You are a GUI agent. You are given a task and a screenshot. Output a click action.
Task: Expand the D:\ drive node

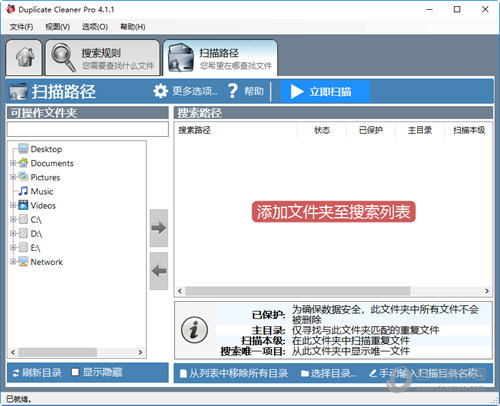13,233
